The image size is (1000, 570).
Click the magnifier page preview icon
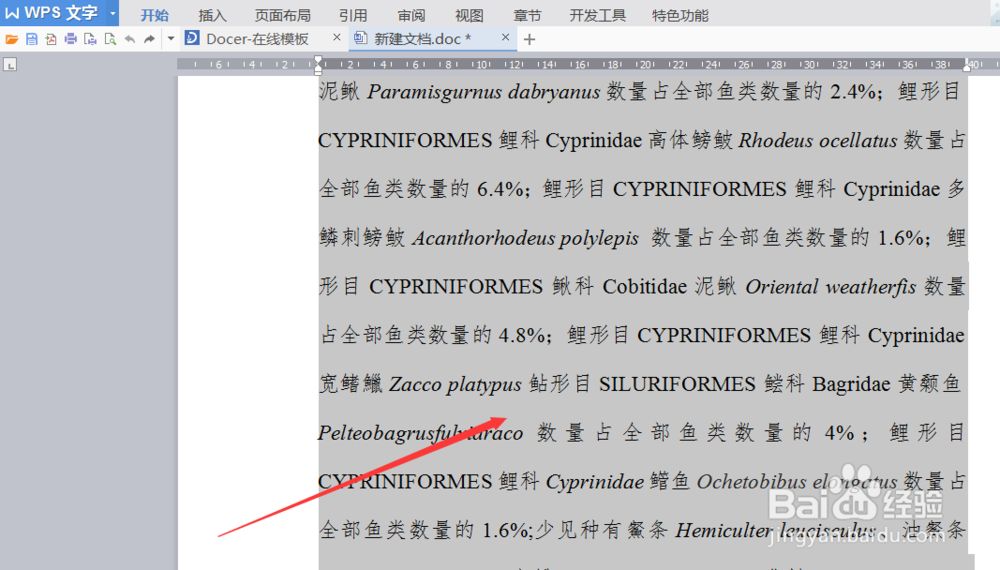pos(110,40)
